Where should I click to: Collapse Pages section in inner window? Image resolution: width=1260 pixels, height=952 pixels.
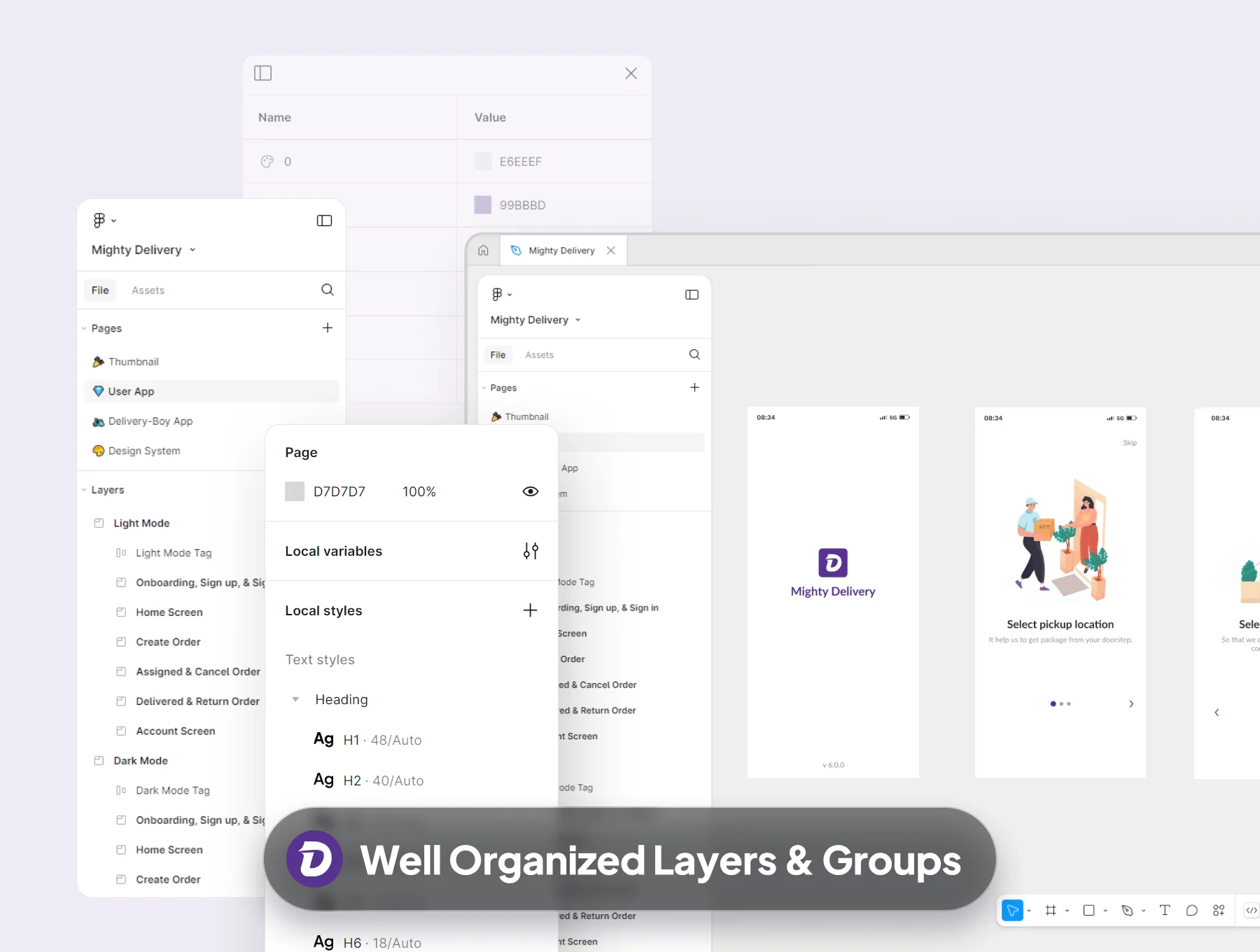point(484,388)
